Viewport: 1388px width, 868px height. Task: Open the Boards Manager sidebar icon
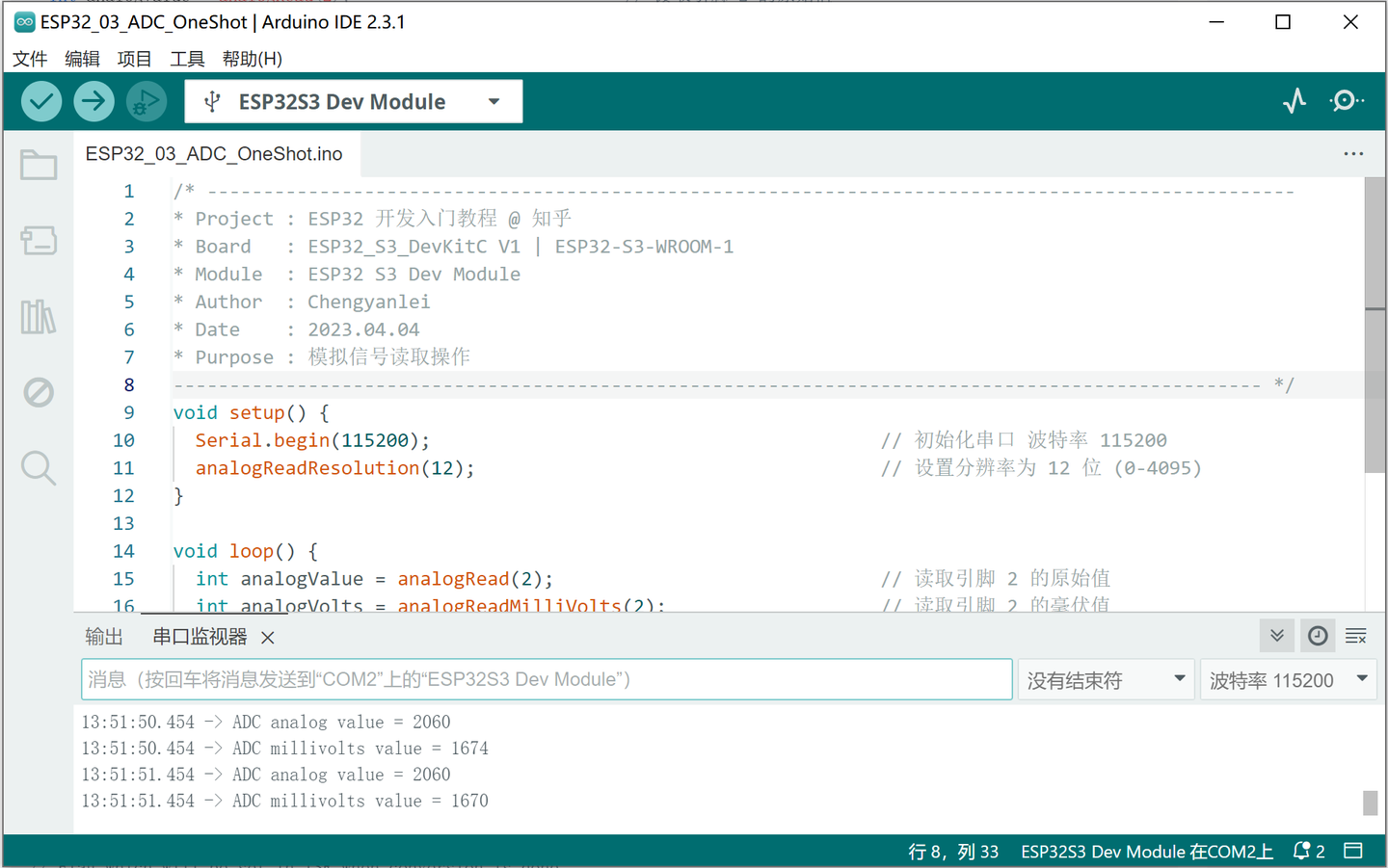tap(38, 241)
